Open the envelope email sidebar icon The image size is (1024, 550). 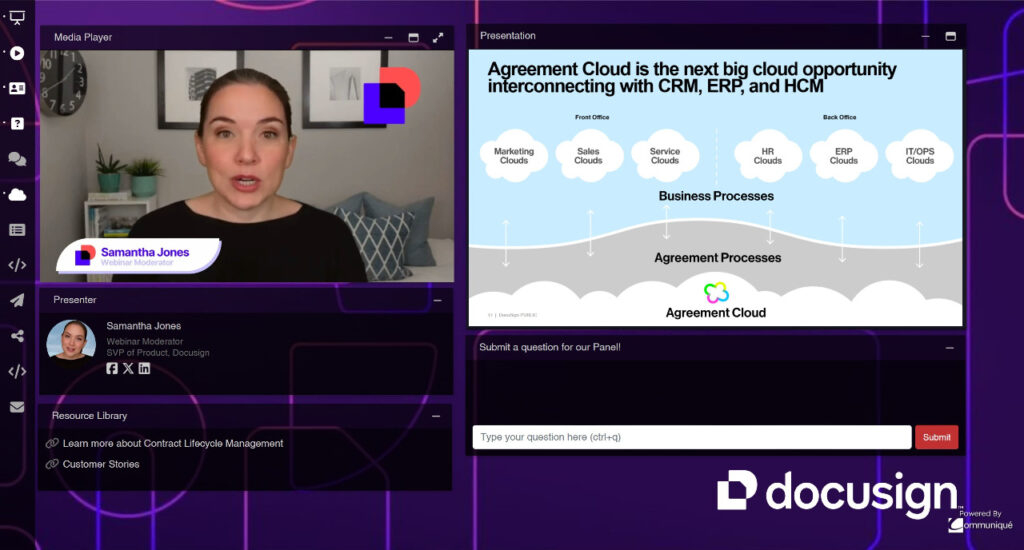[x=18, y=407]
